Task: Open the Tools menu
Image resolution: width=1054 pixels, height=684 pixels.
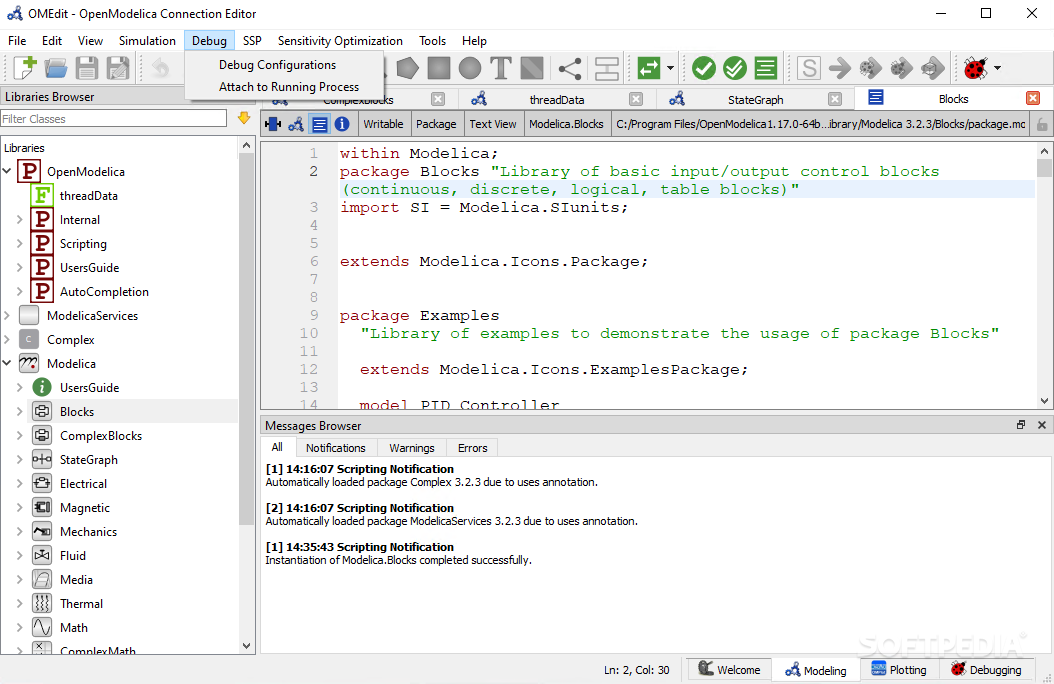Action: pyautogui.click(x=432, y=40)
